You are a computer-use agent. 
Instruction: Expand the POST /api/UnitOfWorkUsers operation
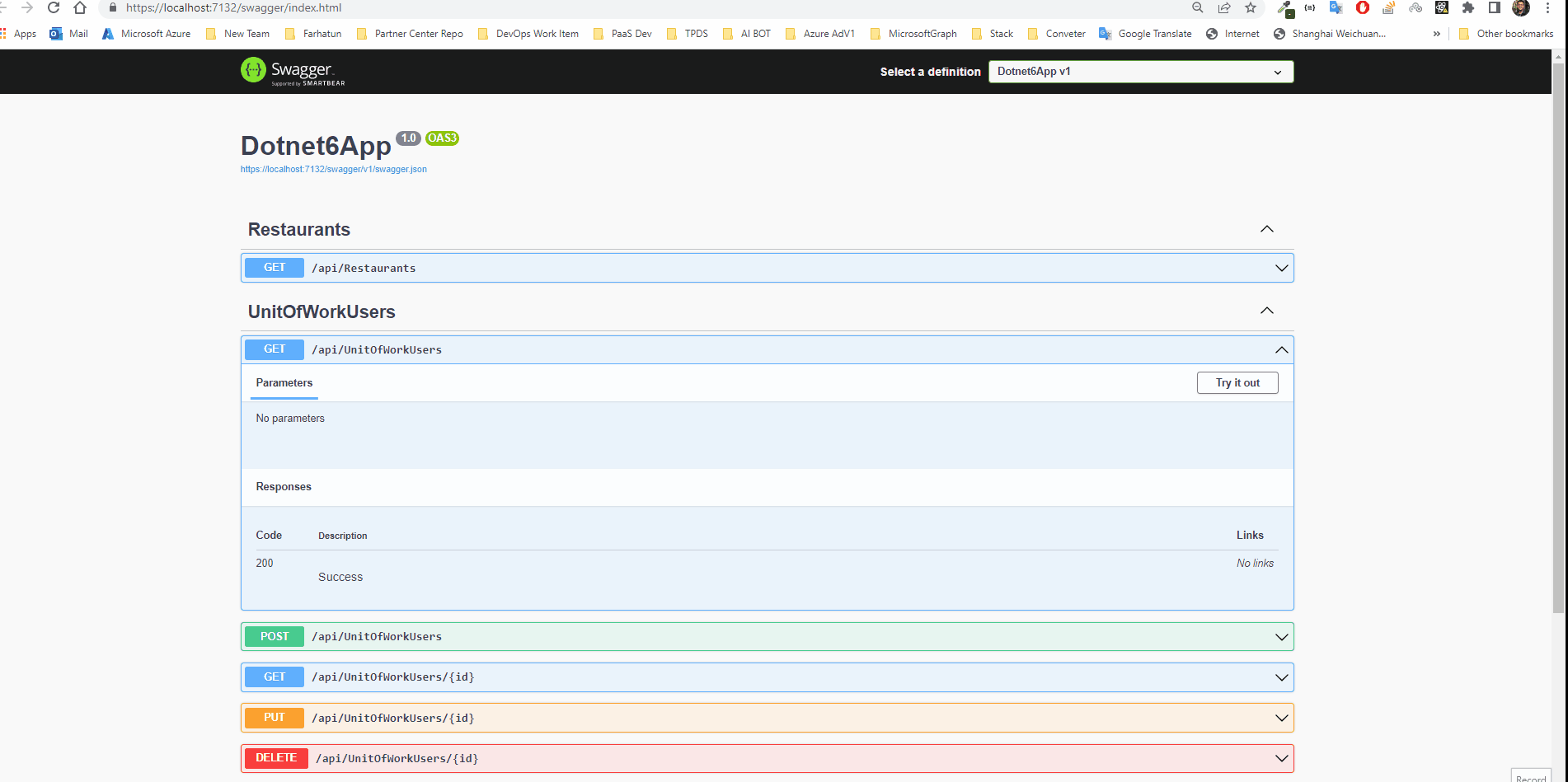point(767,636)
